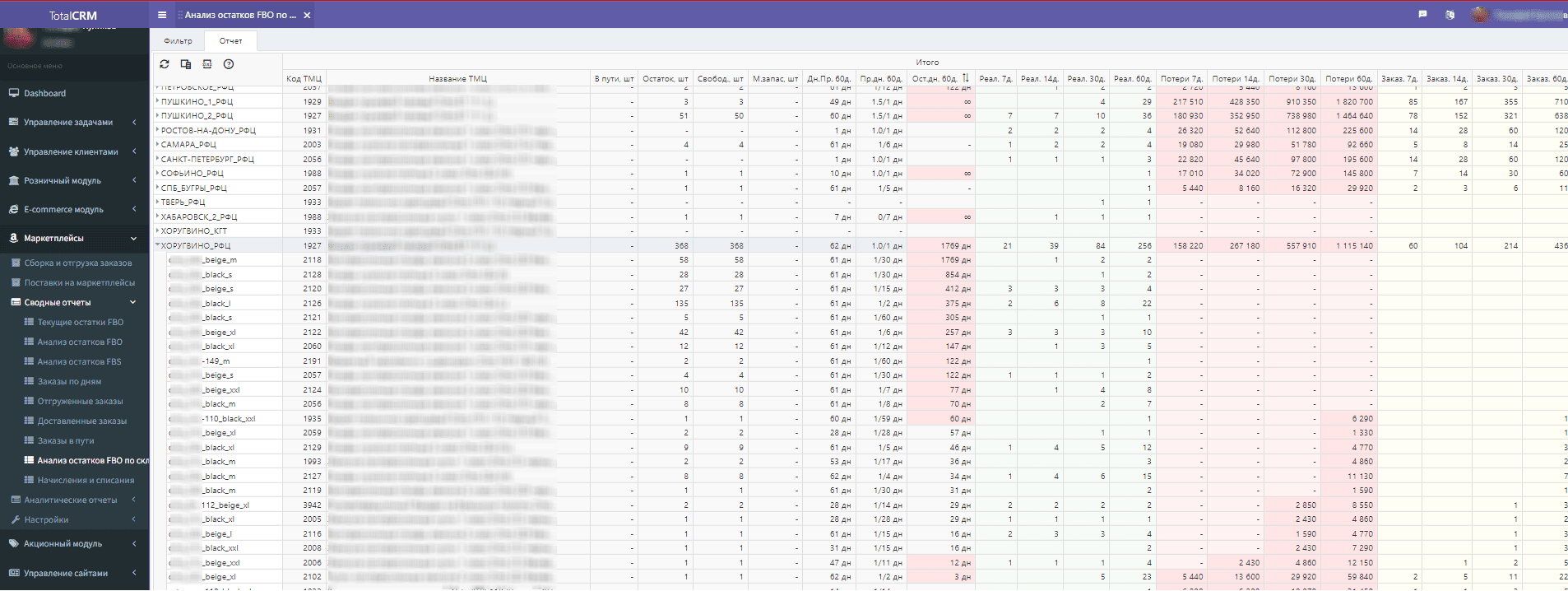Click the Розничный модуль bank icon

coord(14,180)
